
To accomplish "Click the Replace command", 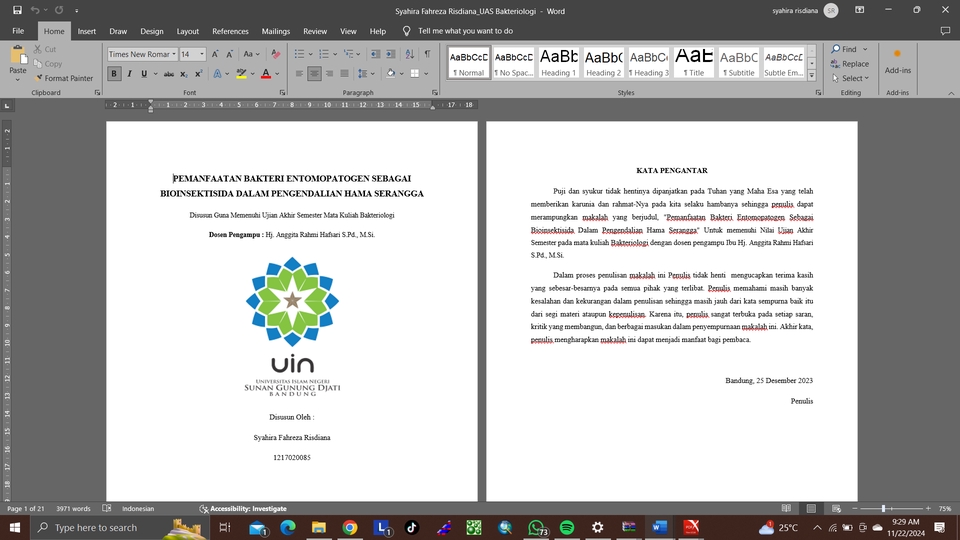I will tap(850, 64).
